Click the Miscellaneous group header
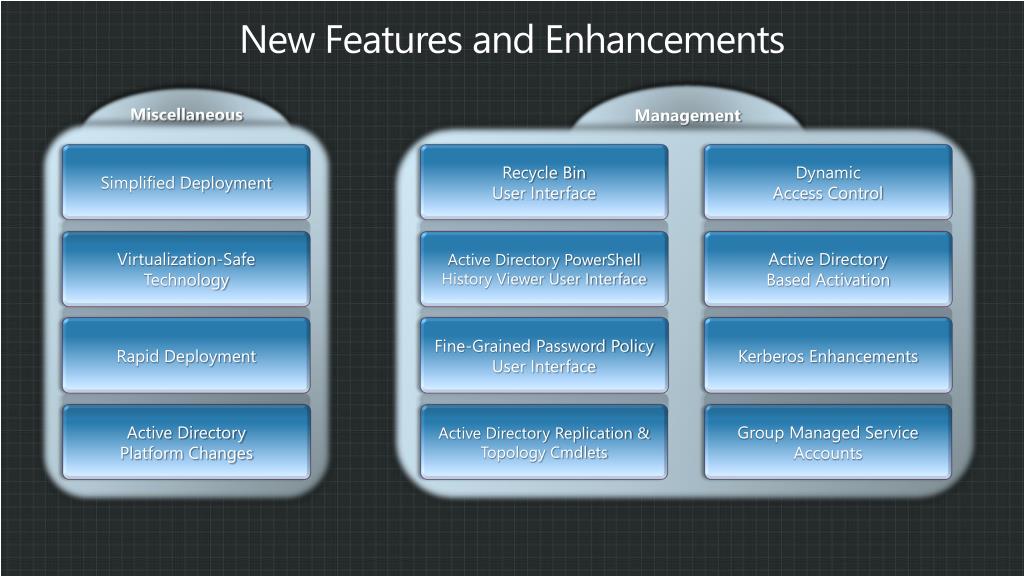1024x576 pixels. tap(187, 115)
